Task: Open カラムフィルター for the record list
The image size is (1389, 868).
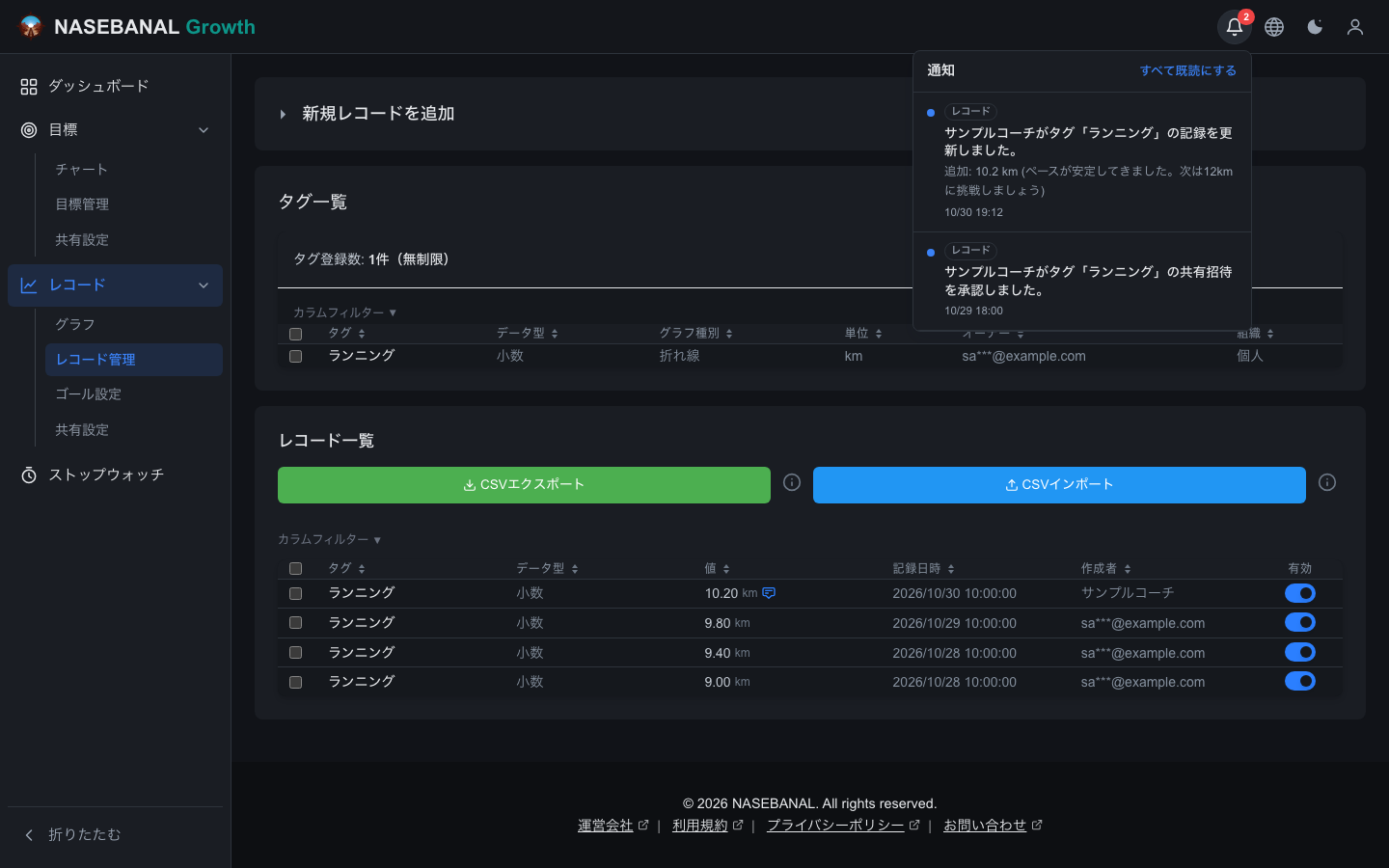Action: click(x=329, y=539)
